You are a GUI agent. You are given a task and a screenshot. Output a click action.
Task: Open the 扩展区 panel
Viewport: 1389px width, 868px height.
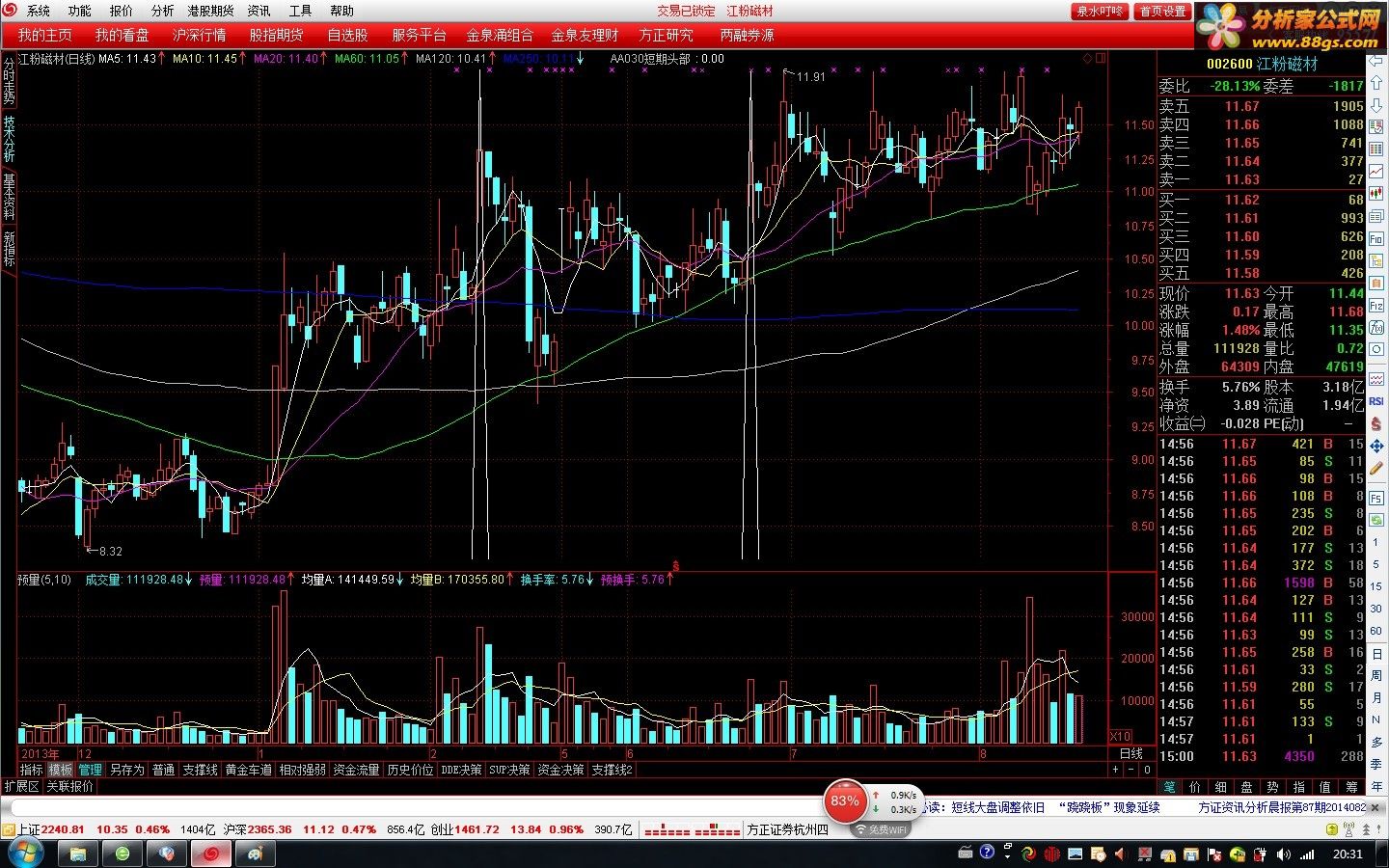coord(22,786)
